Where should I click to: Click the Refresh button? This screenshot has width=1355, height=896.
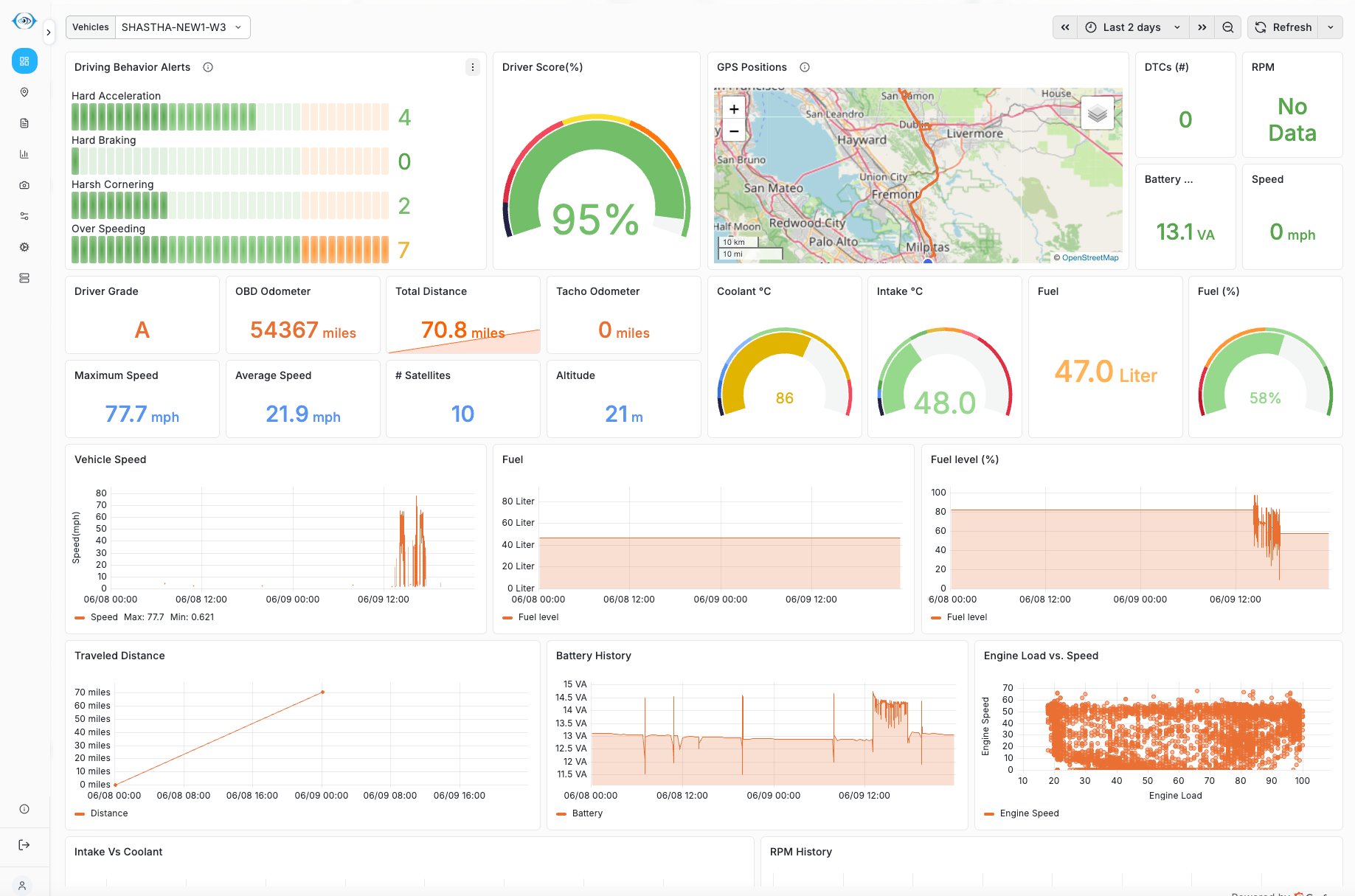tap(1283, 27)
